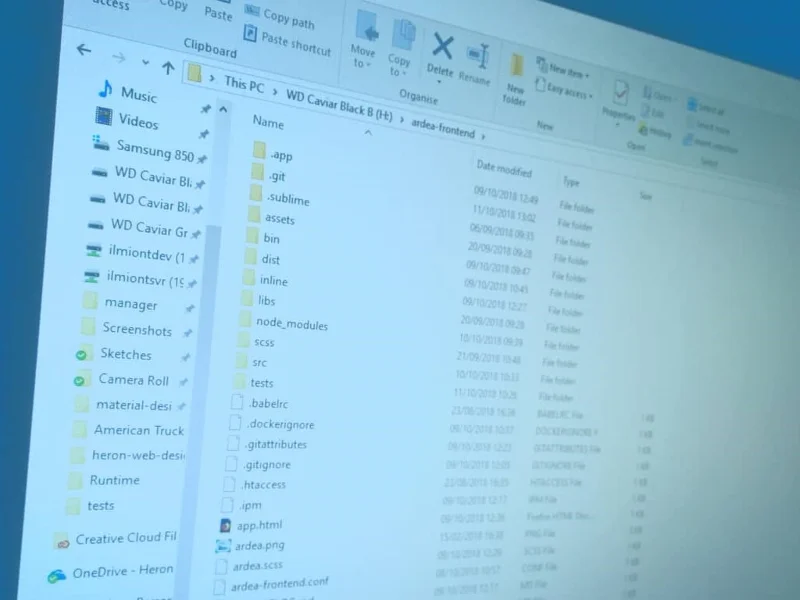Open Properties via the ribbon icon

tap(620, 93)
